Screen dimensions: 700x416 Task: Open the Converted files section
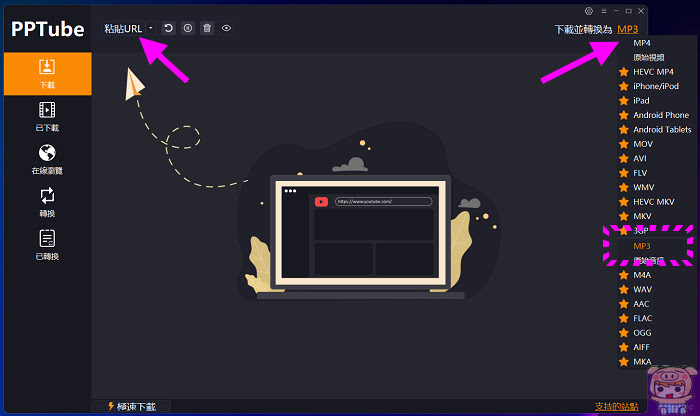coord(47,245)
